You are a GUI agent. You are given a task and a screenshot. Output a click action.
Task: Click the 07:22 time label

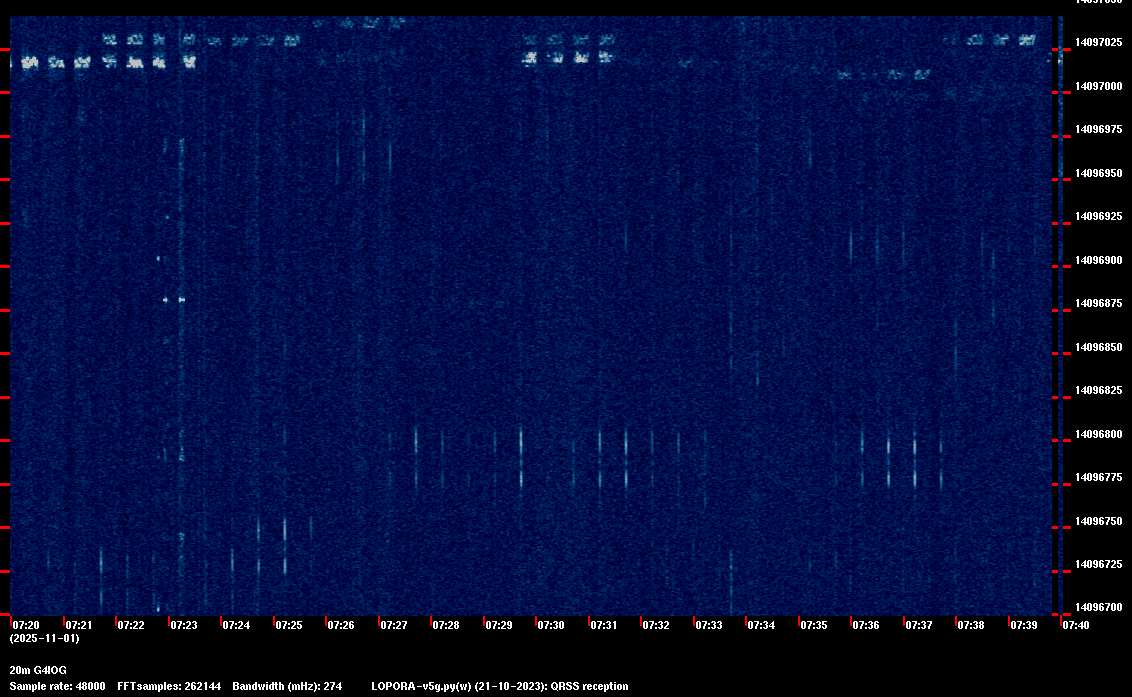131,625
